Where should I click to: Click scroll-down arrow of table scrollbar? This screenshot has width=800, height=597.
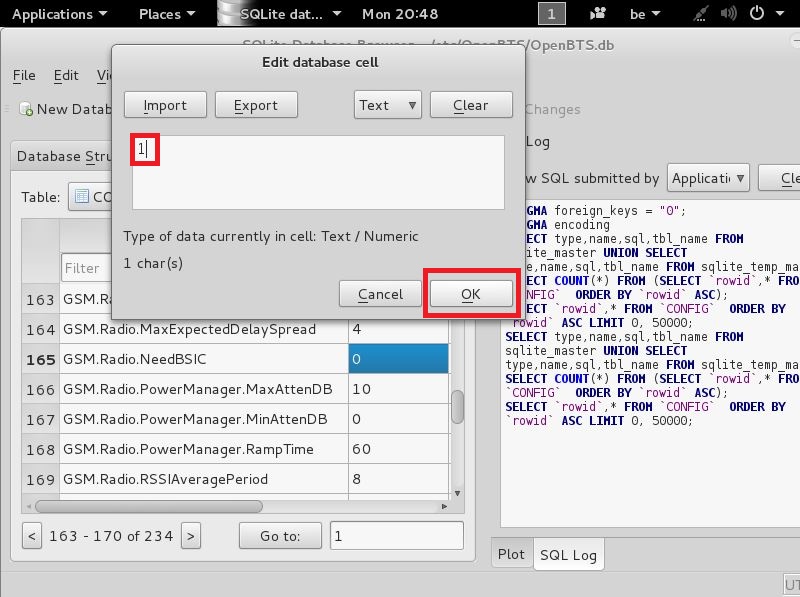click(x=458, y=493)
